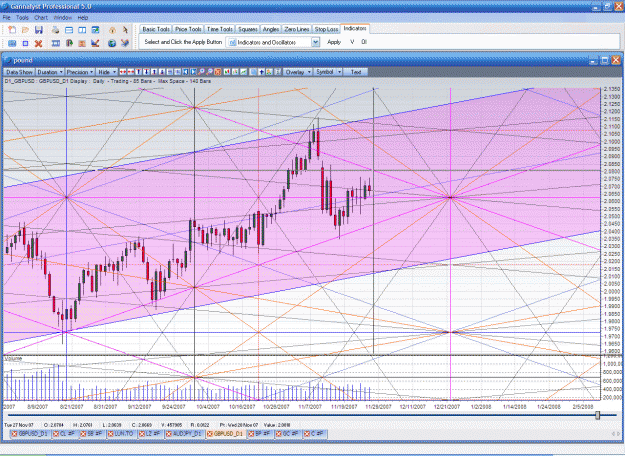Click the globe icon in main toolbar

coord(112,43)
